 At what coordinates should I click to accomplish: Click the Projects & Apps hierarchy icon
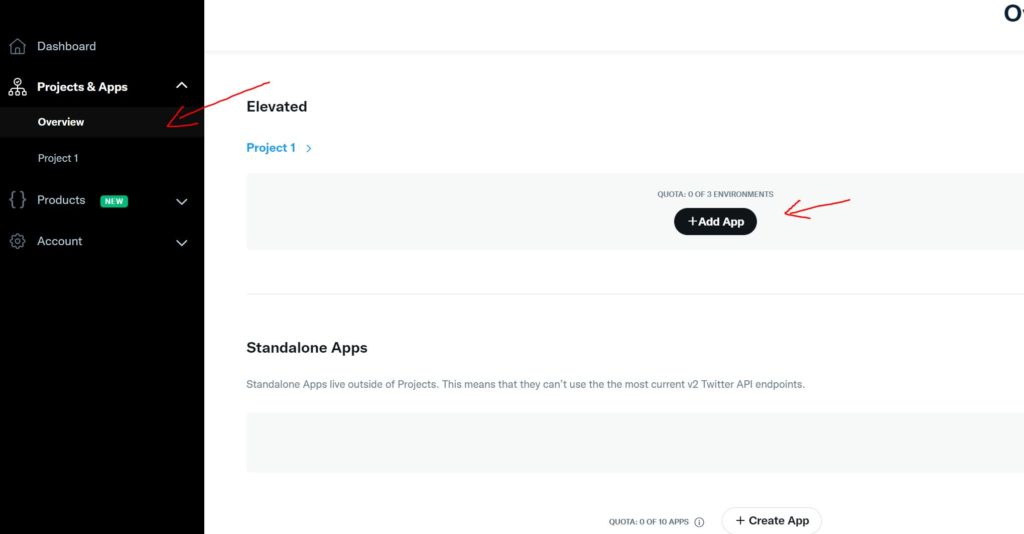coord(18,87)
